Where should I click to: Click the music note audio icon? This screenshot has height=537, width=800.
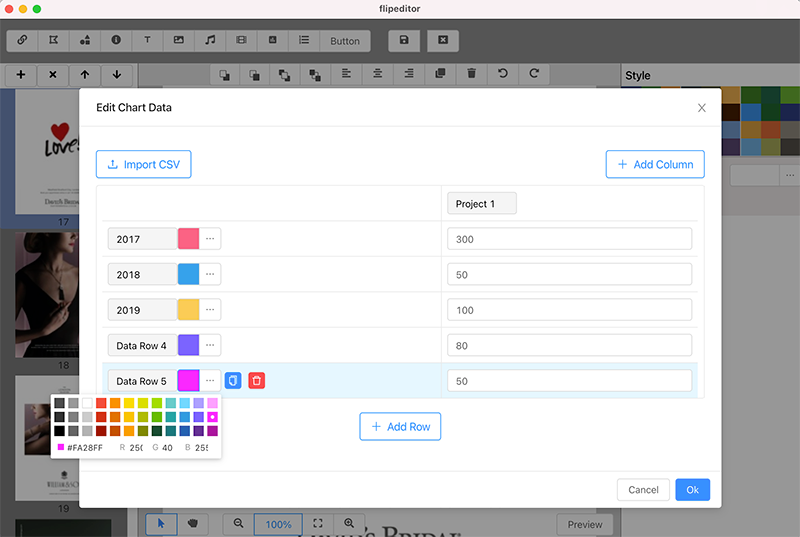click(x=210, y=40)
